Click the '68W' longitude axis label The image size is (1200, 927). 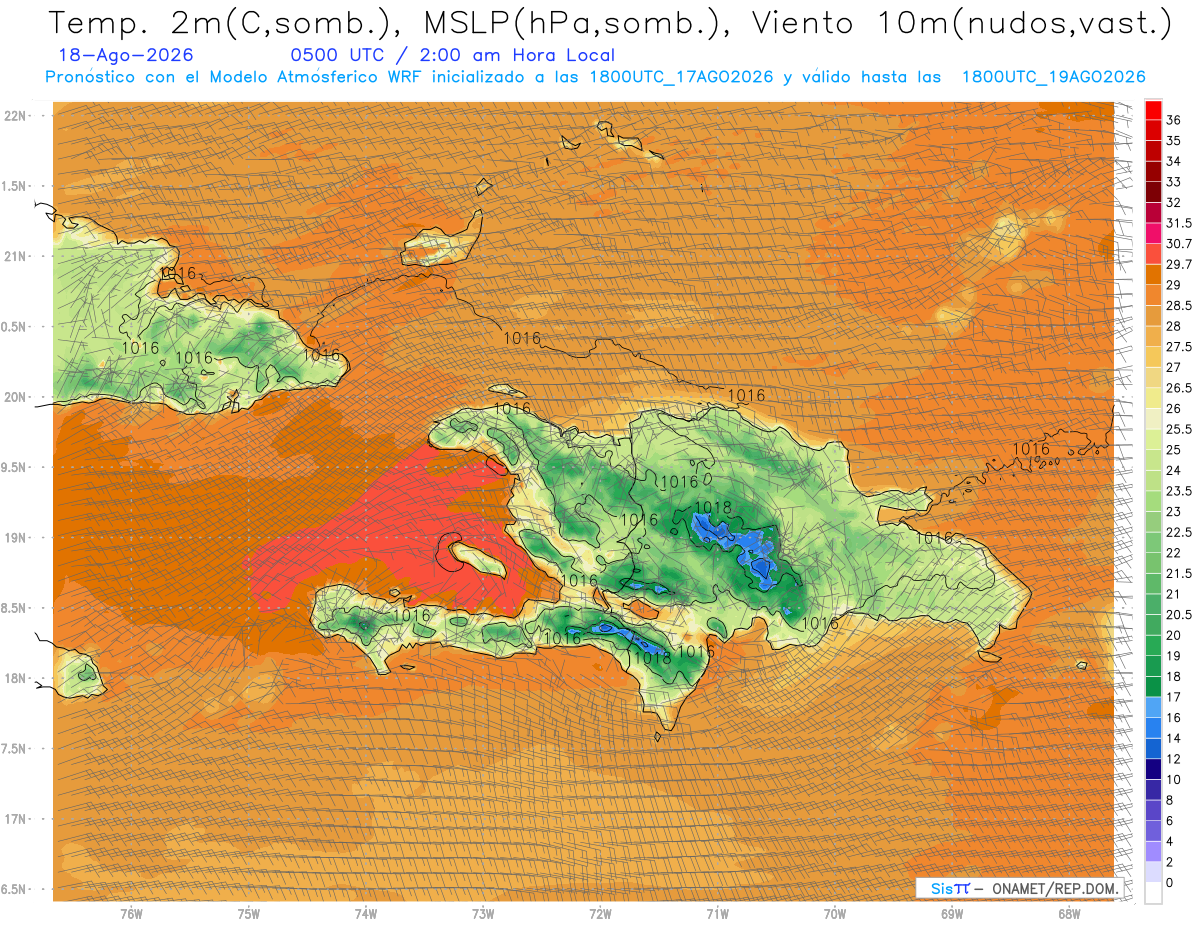pyautogui.click(x=1069, y=914)
